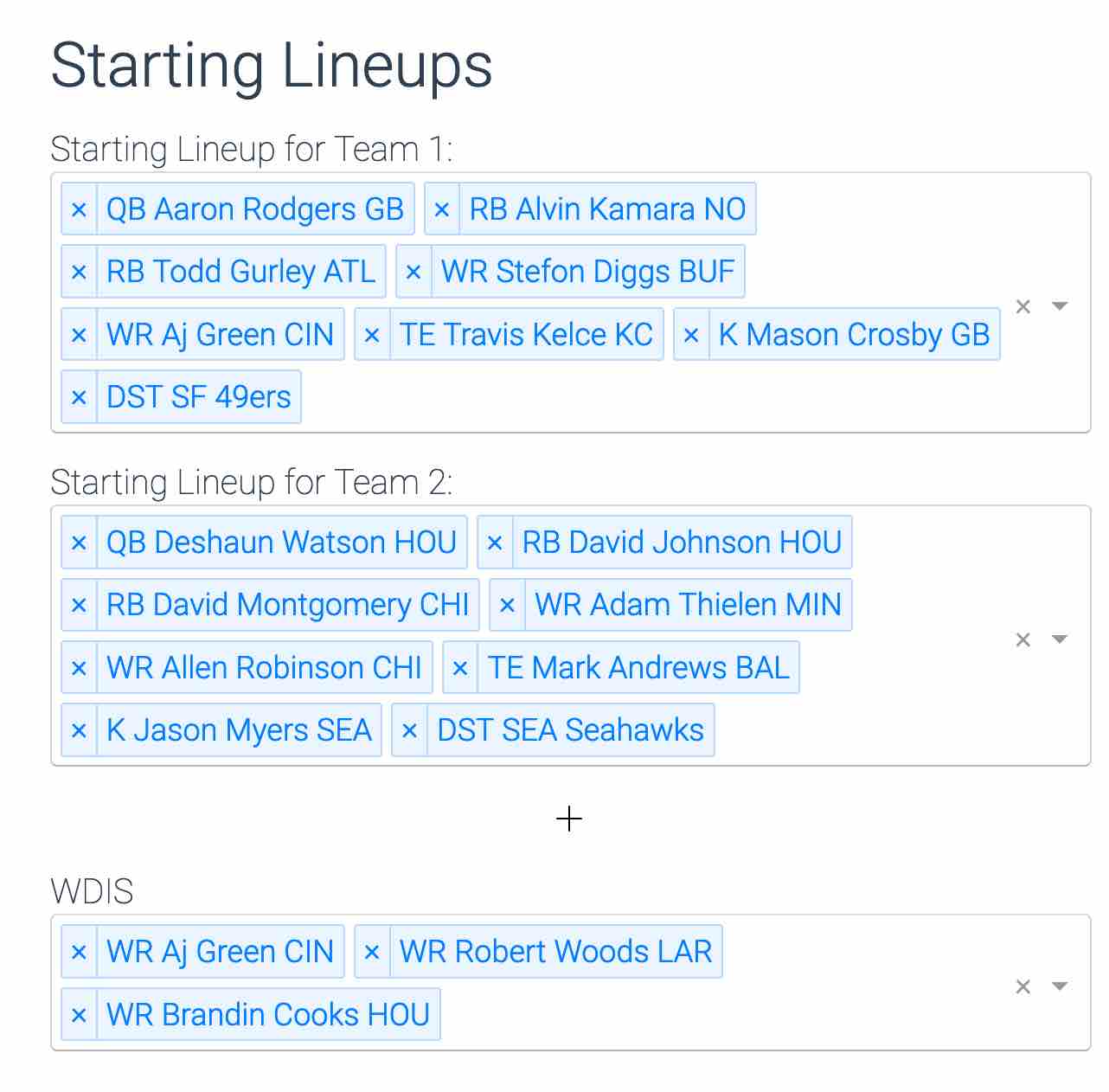Open Team 1 lineup dropdown arrow
This screenshot has width=1109, height=1092.
(1060, 306)
